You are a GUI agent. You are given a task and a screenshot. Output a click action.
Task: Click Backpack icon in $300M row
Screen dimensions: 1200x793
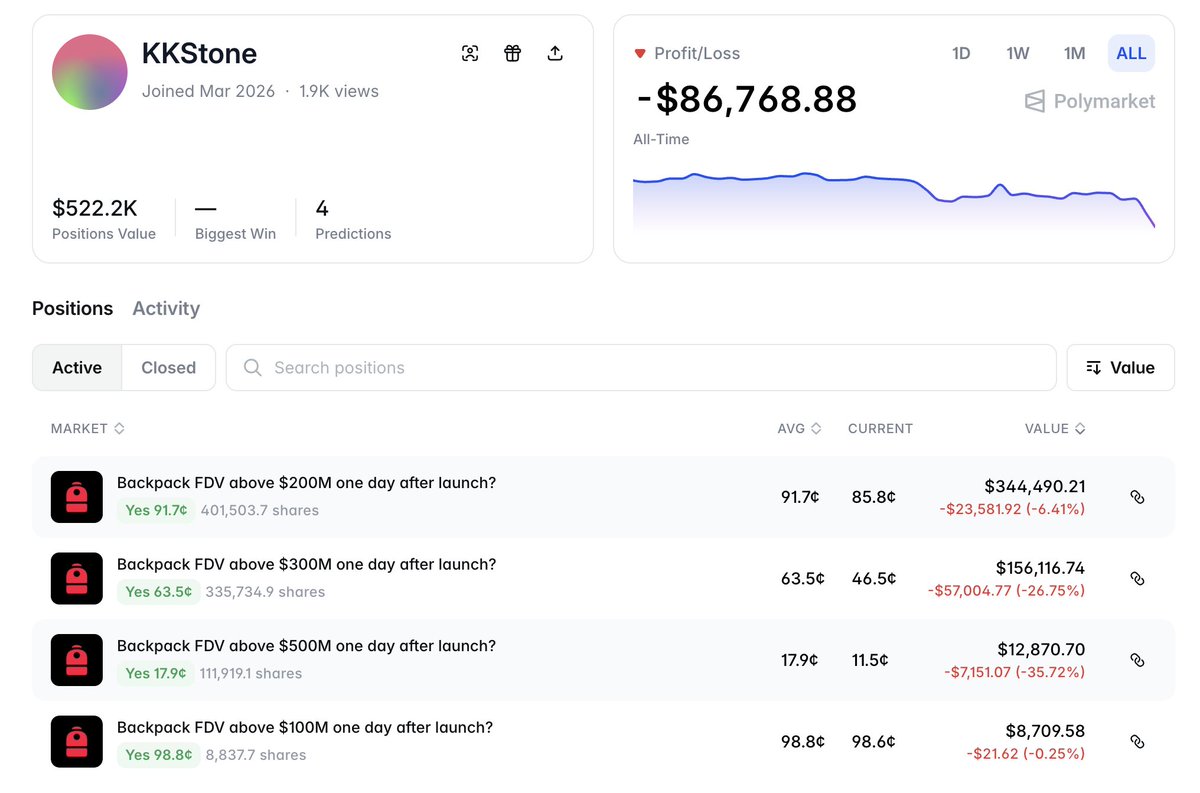pos(77,578)
